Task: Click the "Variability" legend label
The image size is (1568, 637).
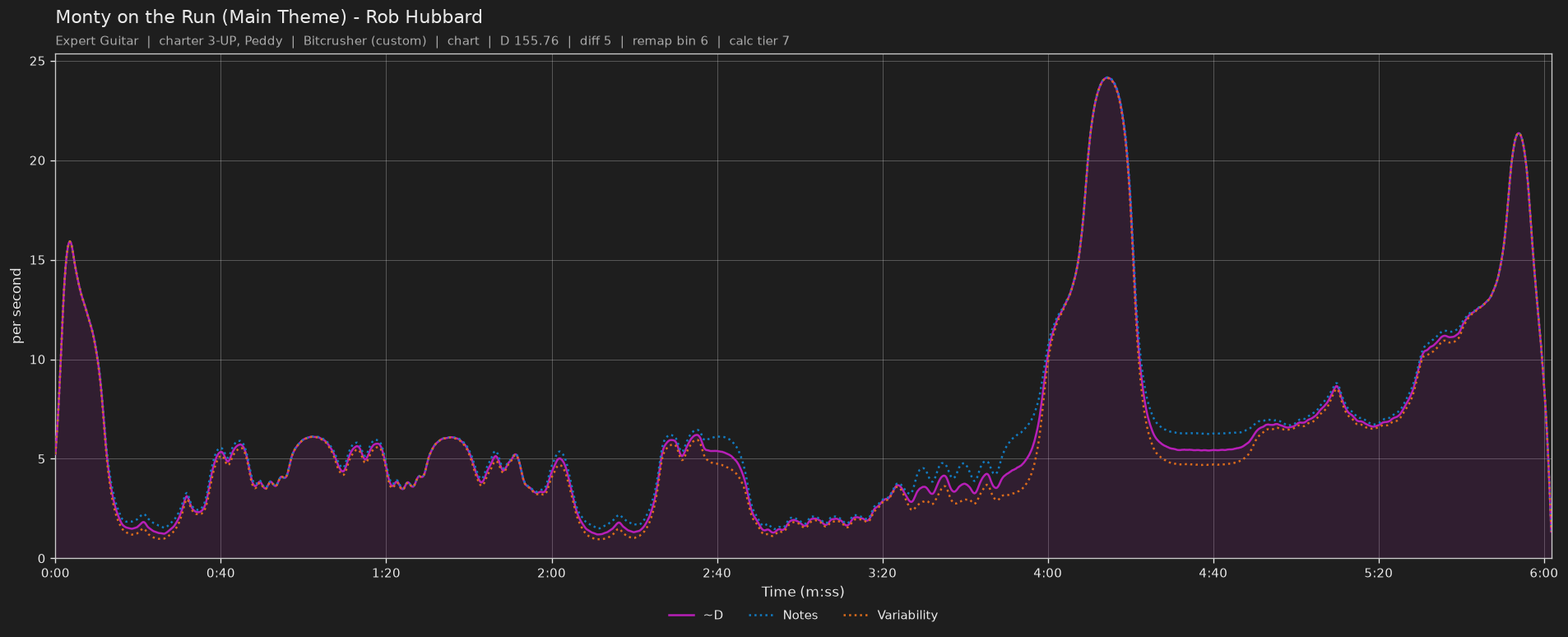Action: 907,616
